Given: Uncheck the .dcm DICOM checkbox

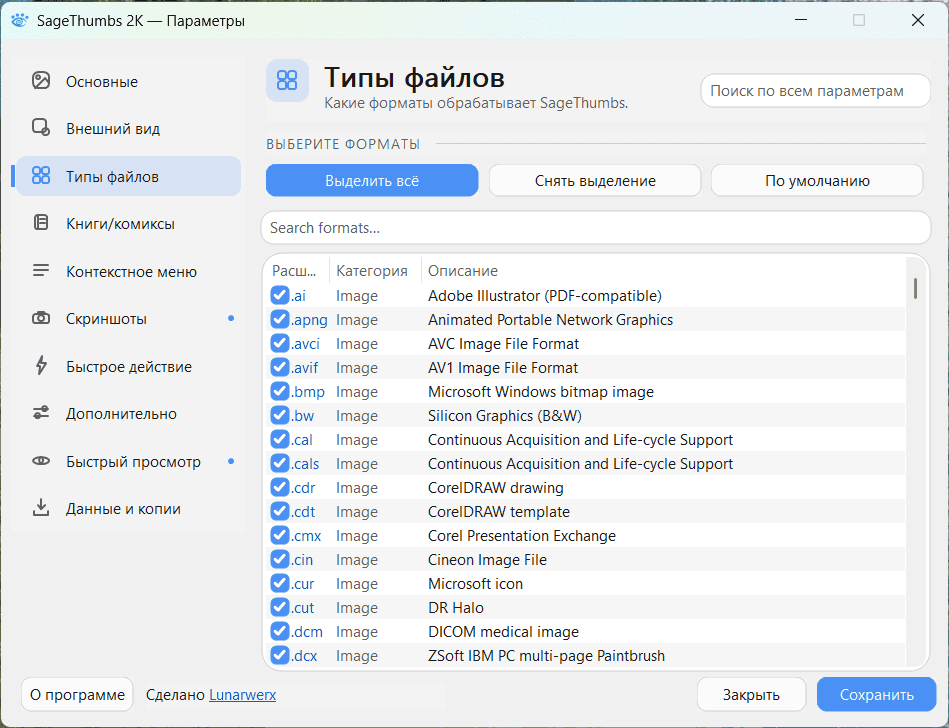Looking at the screenshot, I should pyautogui.click(x=280, y=631).
